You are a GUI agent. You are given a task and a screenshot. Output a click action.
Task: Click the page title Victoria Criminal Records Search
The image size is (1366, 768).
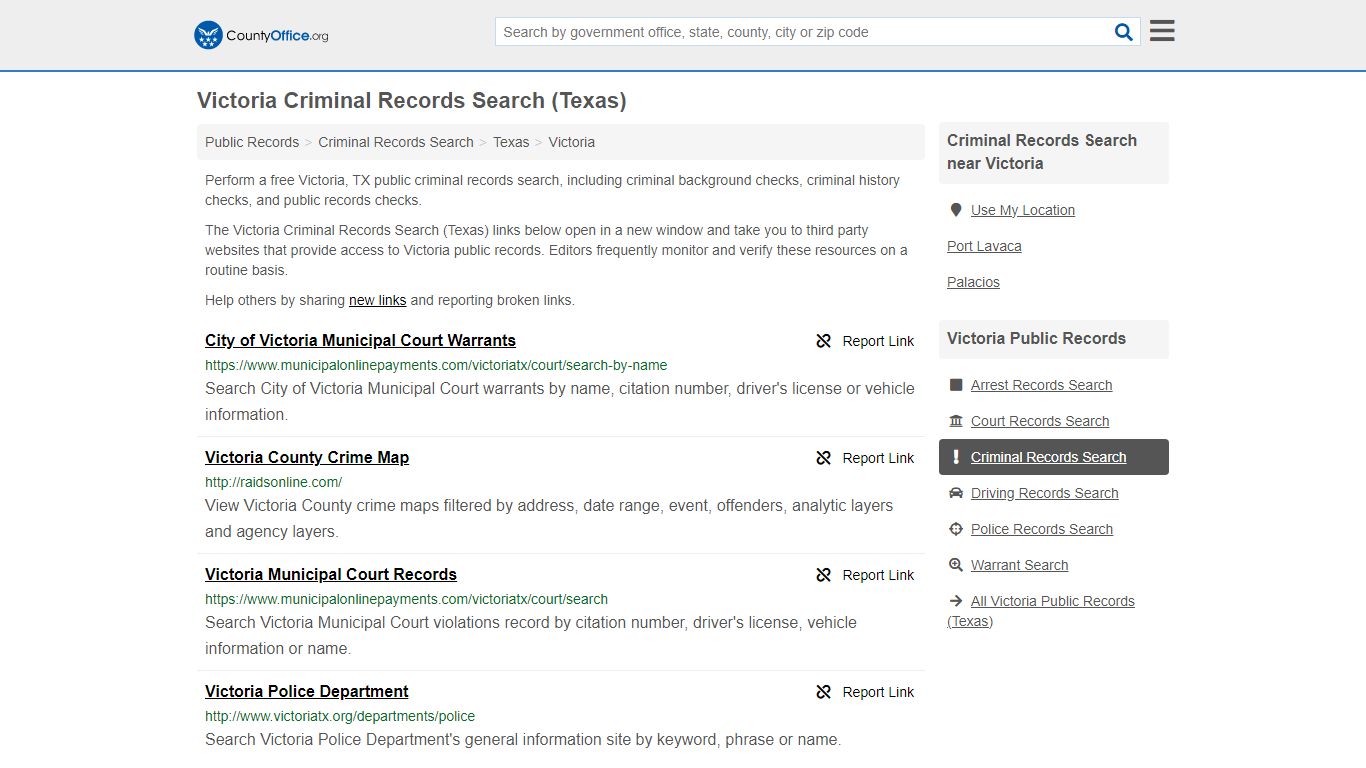411,101
